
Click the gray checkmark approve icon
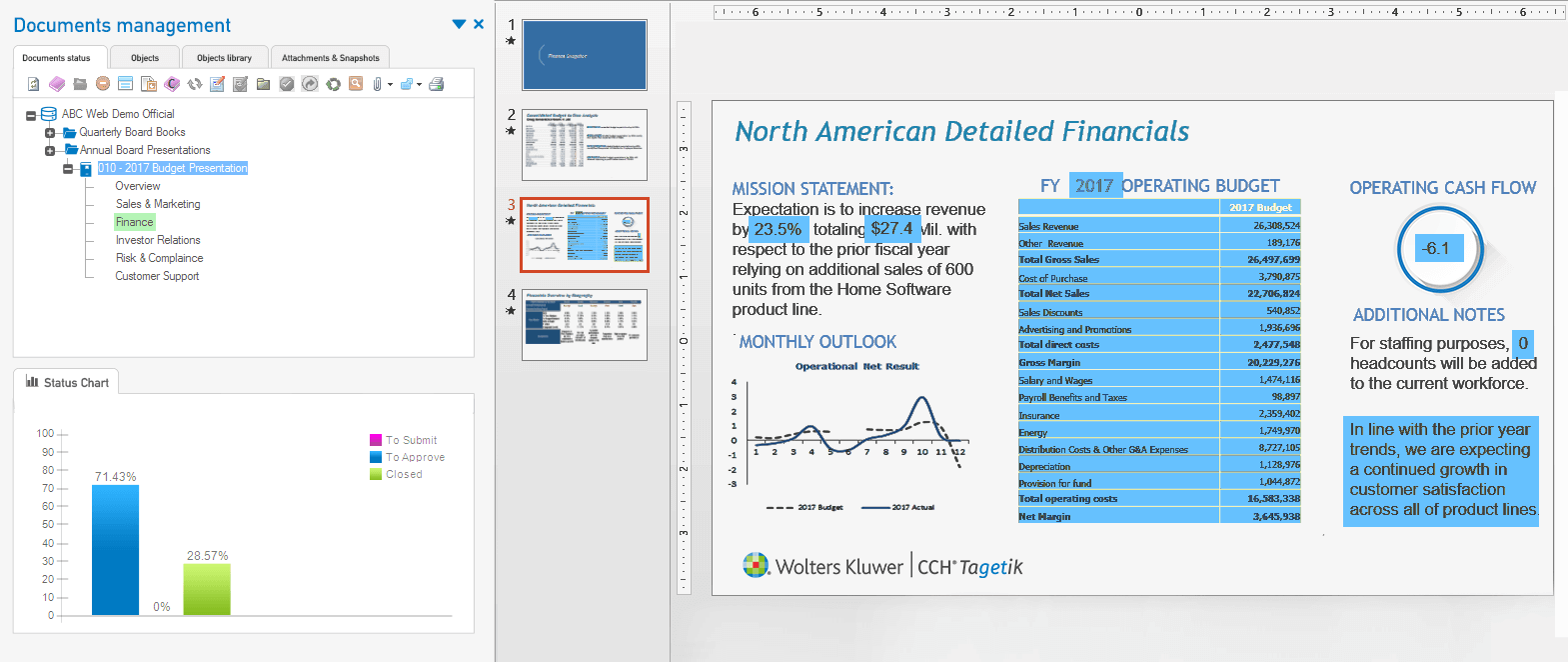coord(287,84)
